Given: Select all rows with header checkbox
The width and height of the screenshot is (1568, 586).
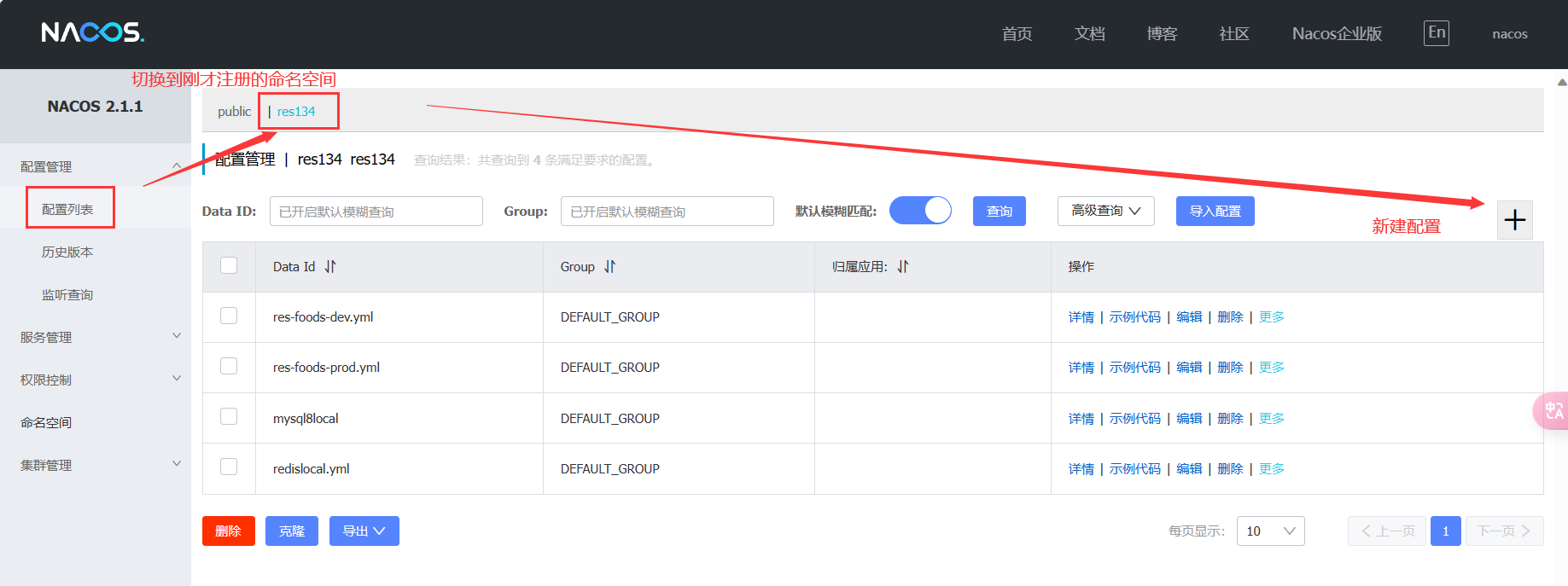Looking at the screenshot, I should point(229,266).
